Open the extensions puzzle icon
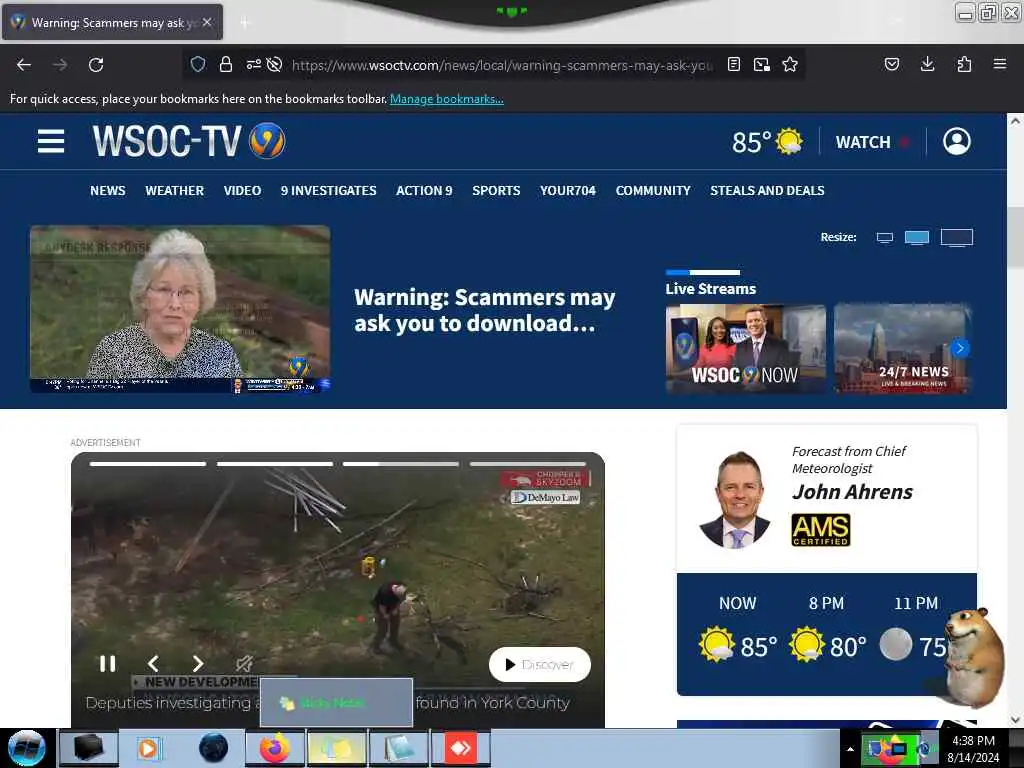 tap(964, 64)
